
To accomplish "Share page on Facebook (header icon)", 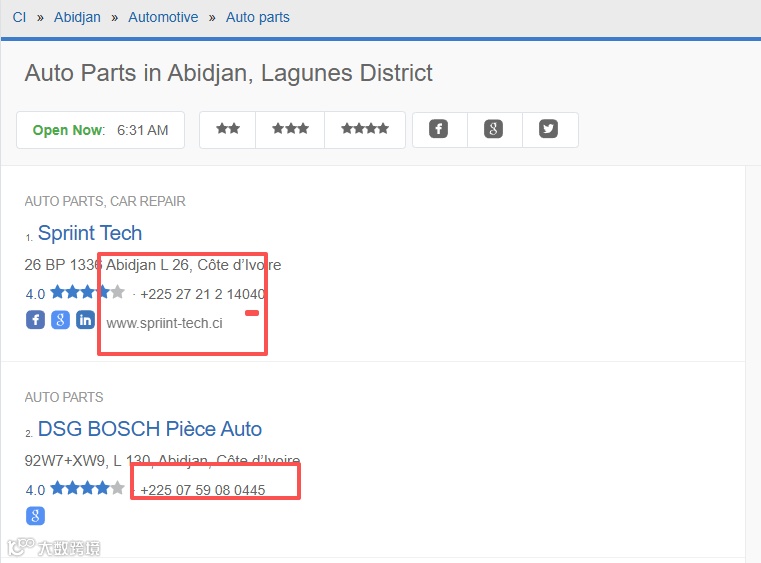I will pyautogui.click(x=439, y=129).
